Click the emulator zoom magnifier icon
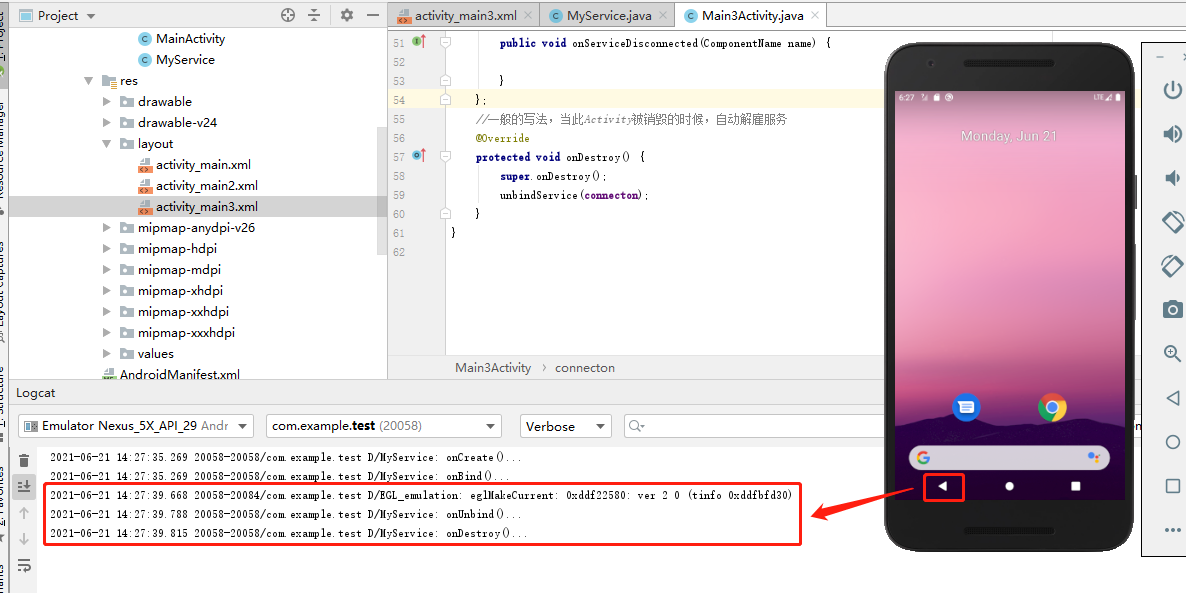This screenshot has width=1186, height=593. [x=1172, y=353]
